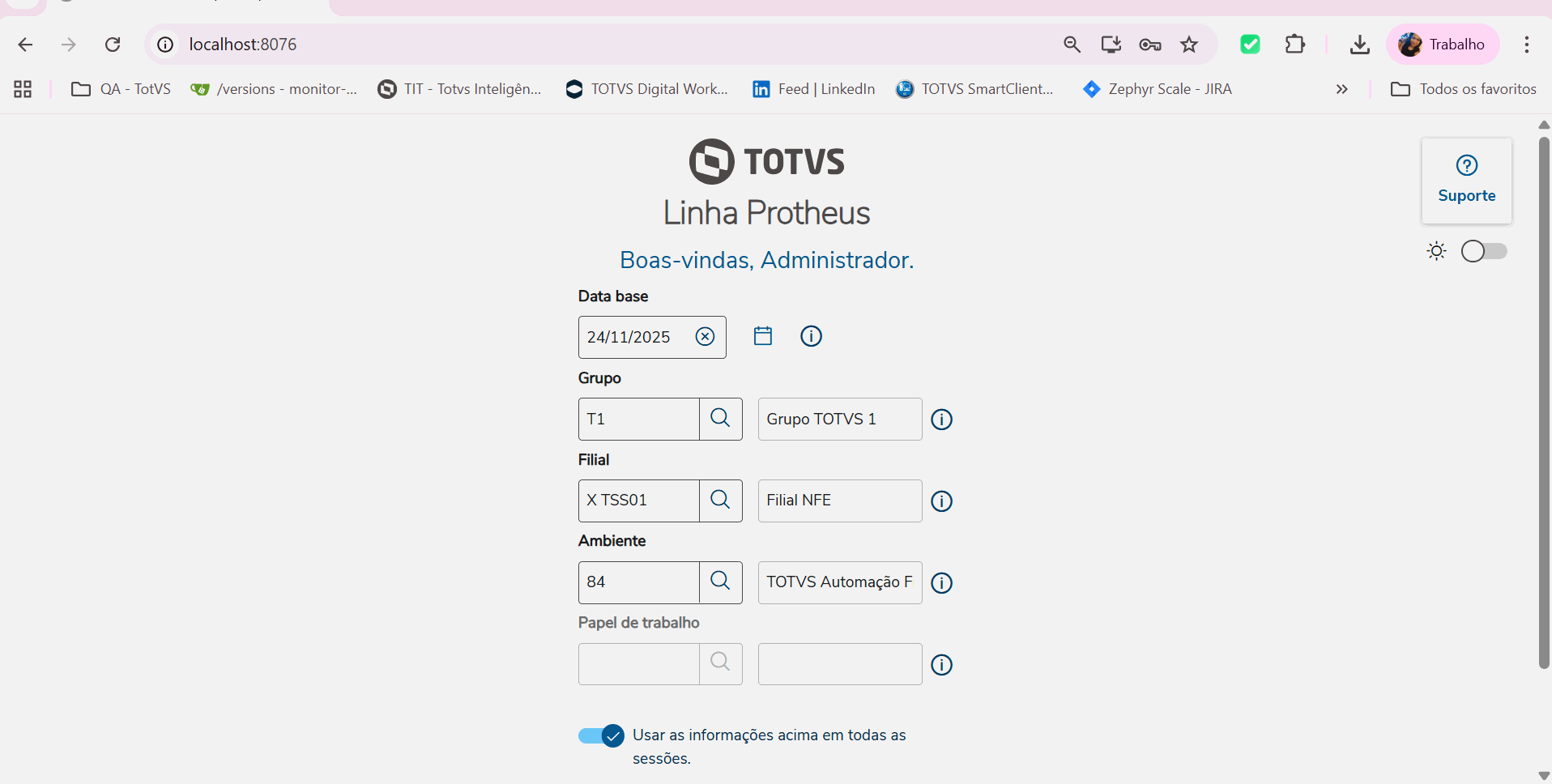Show info for Data base
Viewport: 1552px width, 784px height.
tap(811, 336)
